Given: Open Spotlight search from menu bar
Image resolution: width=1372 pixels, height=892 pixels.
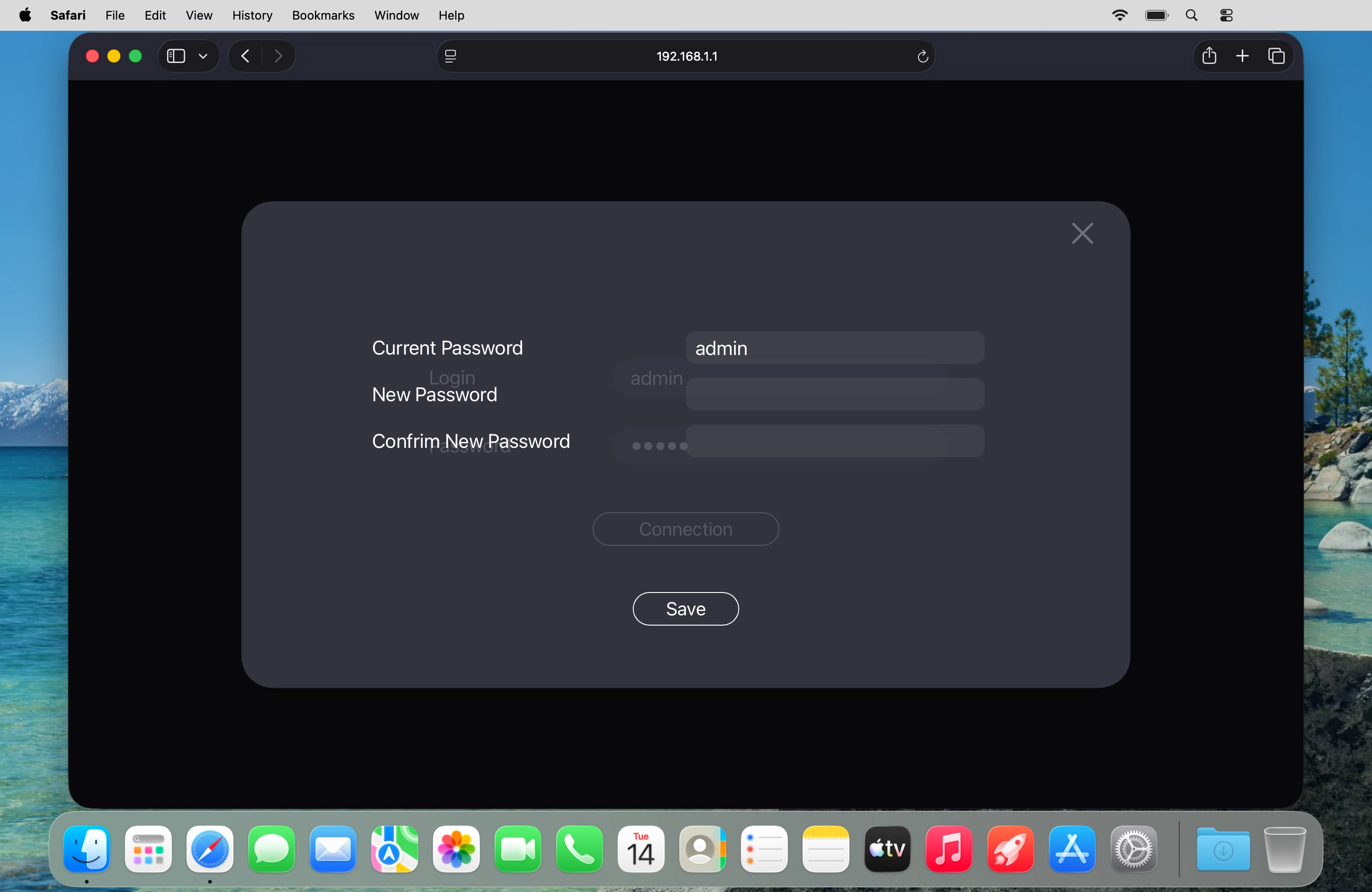Looking at the screenshot, I should [x=1191, y=15].
